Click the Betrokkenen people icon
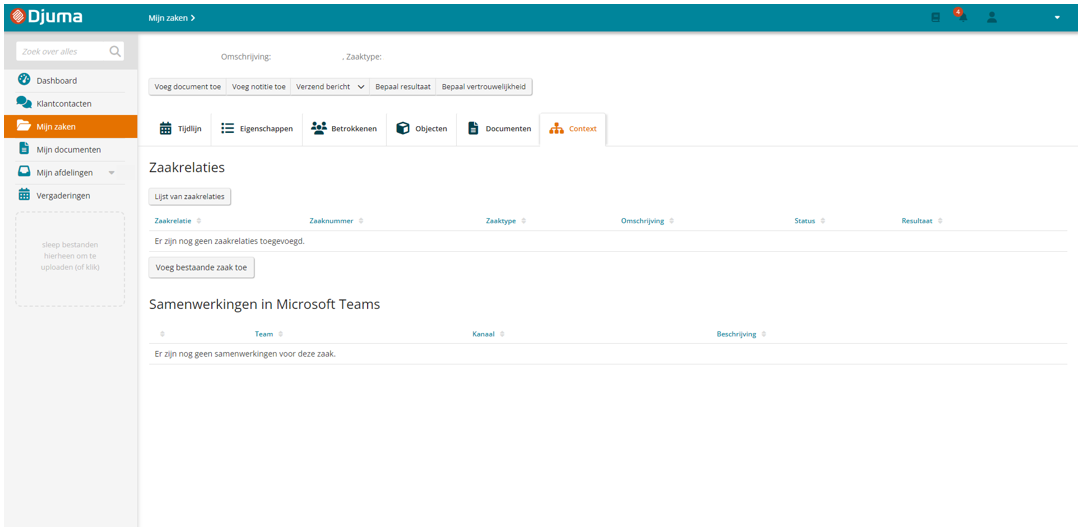The image size is (1079, 529). click(x=319, y=129)
